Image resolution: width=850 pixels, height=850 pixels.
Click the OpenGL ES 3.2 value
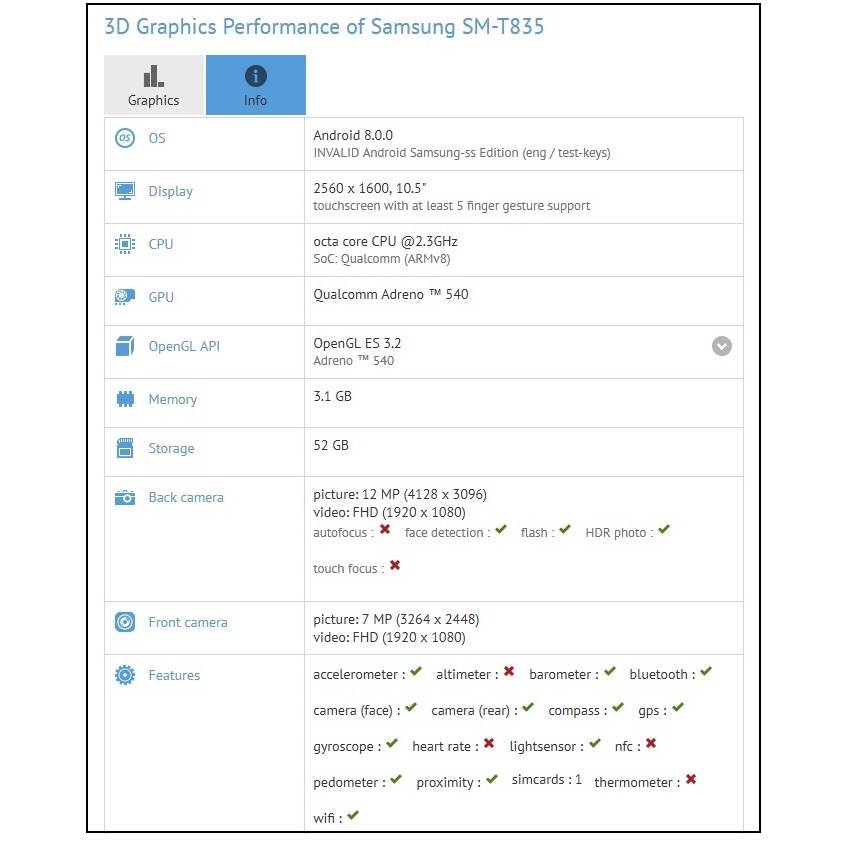tap(357, 343)
